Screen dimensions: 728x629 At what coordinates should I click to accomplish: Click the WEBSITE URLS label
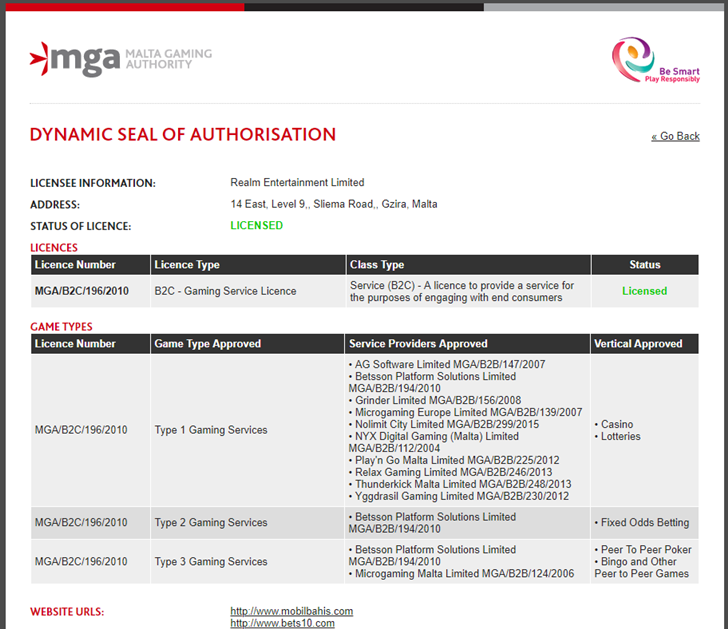pos(67,612)
